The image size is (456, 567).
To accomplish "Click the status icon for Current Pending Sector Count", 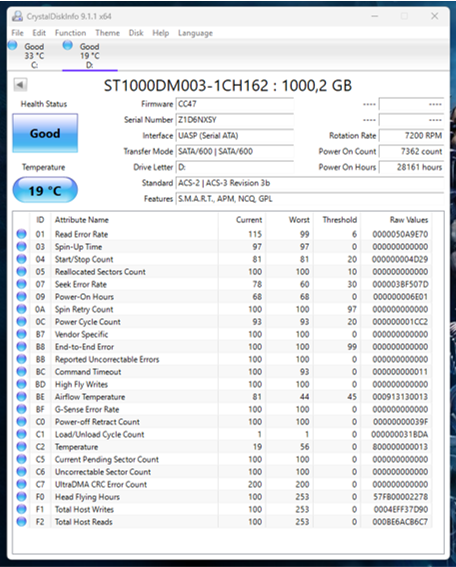I will [22, 459].
